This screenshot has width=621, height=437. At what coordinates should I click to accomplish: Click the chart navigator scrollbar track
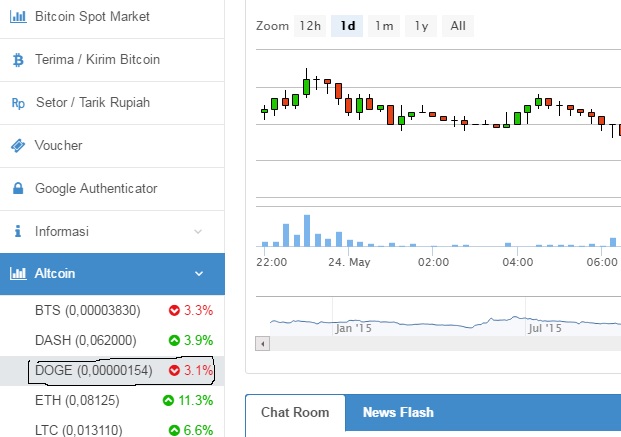pos(444,343)
